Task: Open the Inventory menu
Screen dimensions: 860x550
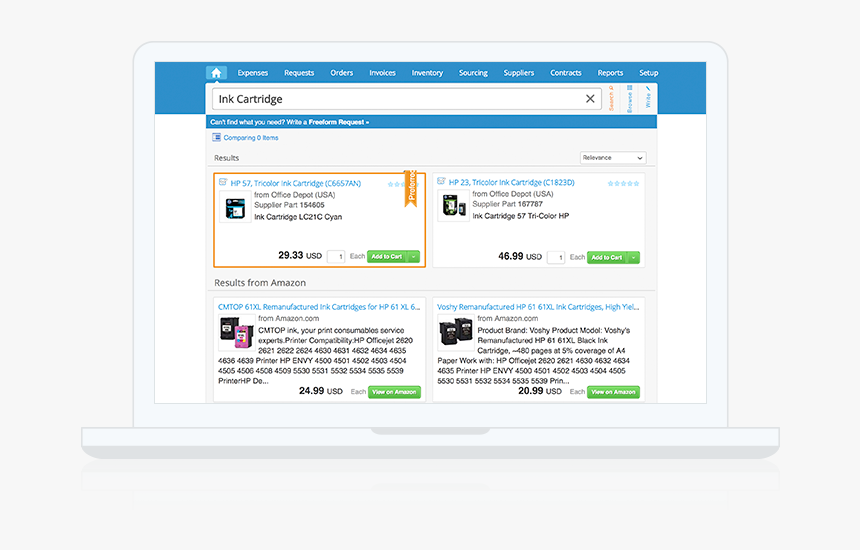Action: [427, 72]
